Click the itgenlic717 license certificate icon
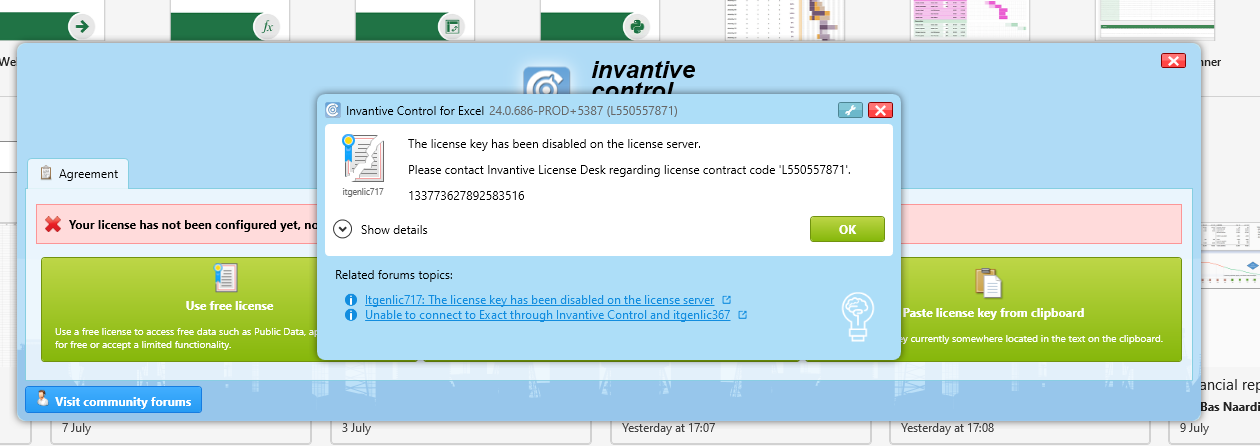 point(363,157)
